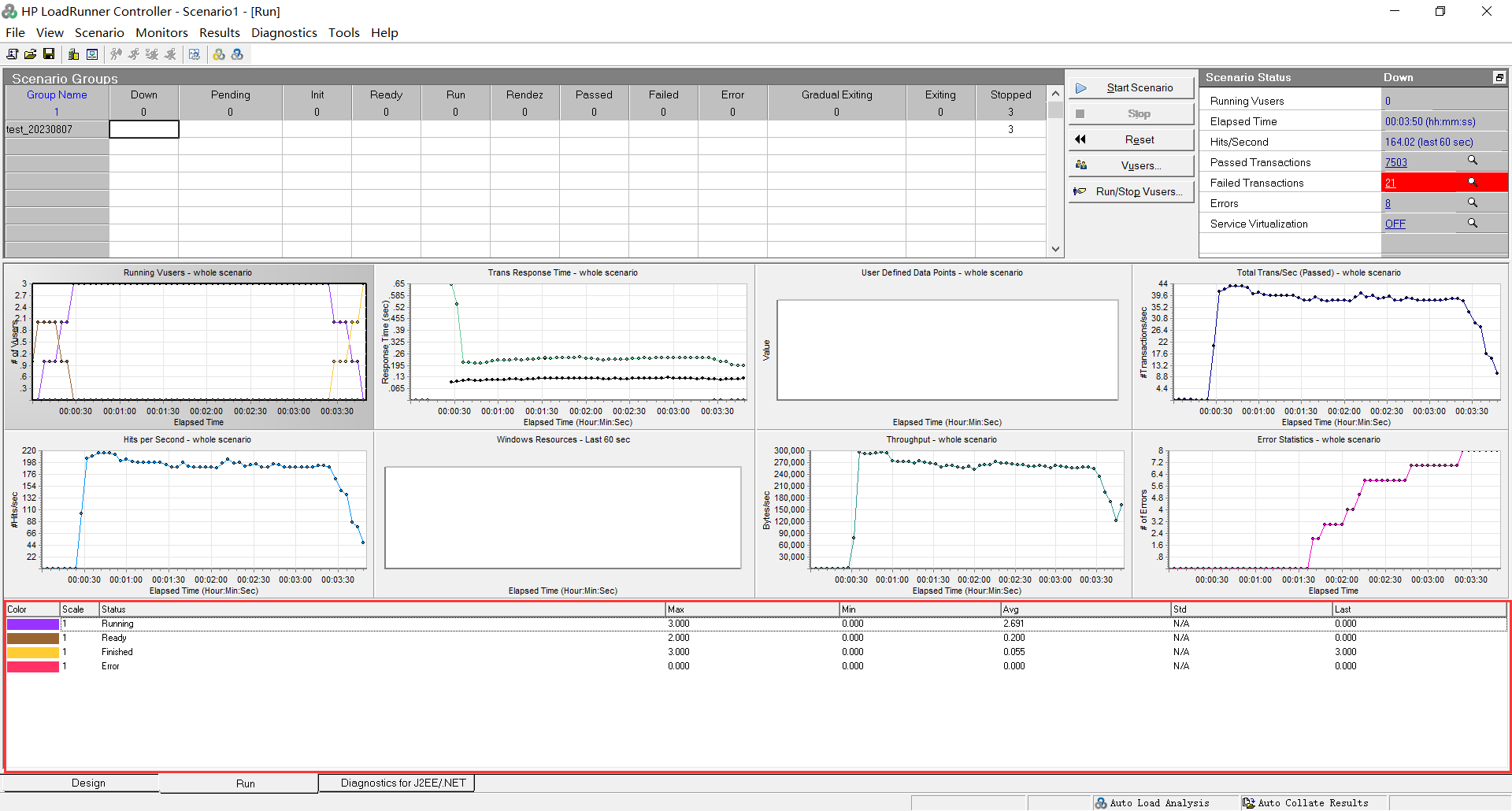Screen dimensions: 1512x811
Task: Click the Auto Collate Results status icon
Action: [x=1248, y=803]
